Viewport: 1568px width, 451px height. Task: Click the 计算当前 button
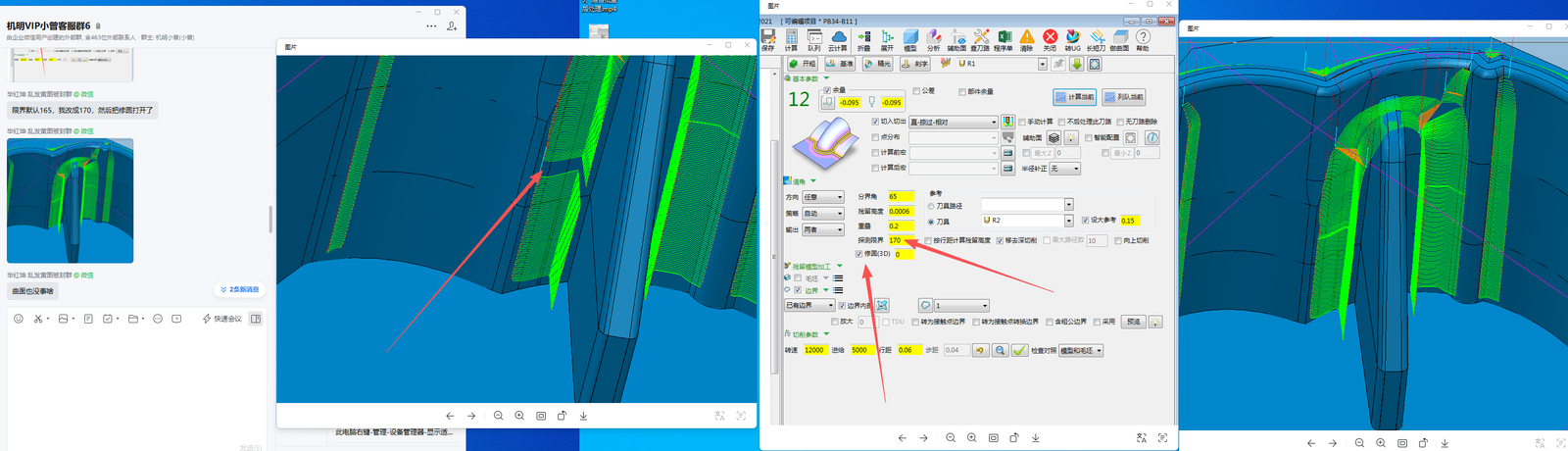point(1074,97)
